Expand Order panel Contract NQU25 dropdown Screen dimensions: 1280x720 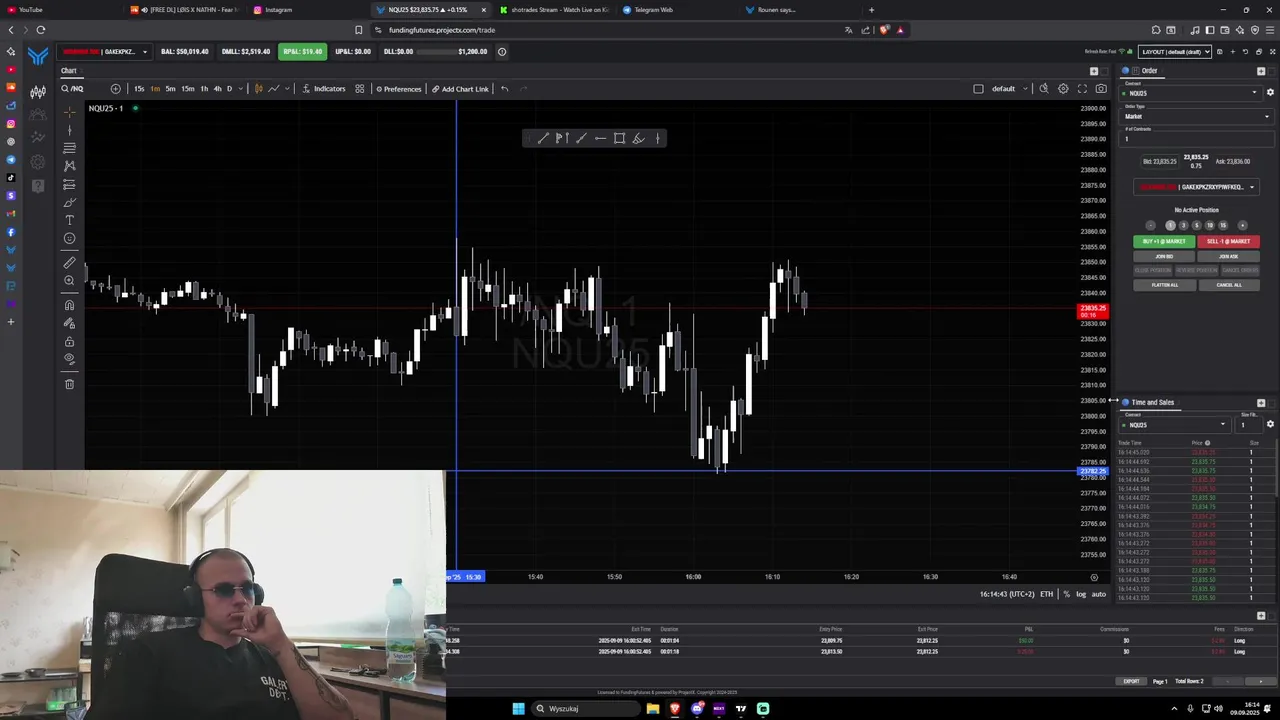tap(1254, 93)
